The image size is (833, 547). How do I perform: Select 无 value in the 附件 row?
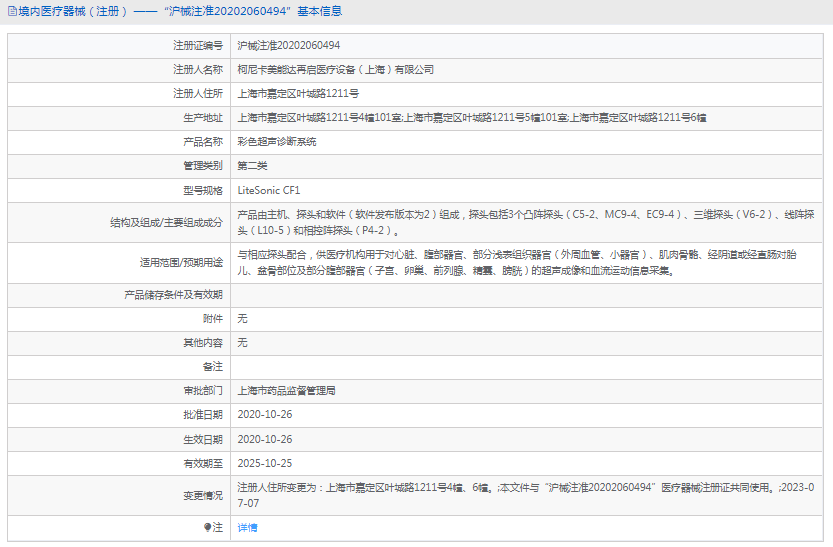coord(242,319)
